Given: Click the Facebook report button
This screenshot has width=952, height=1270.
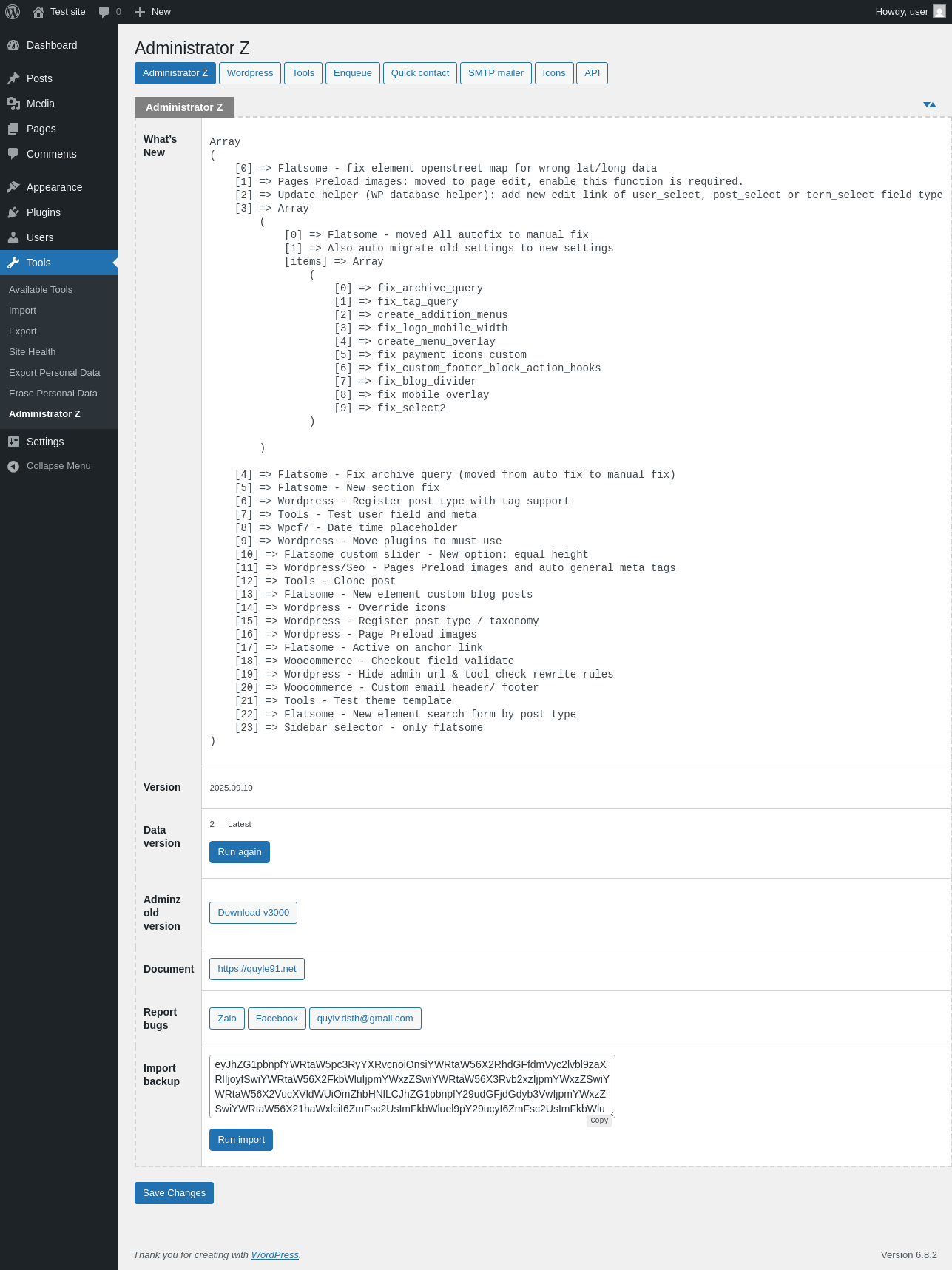Looking at the screenshot, I should [277, 1019].
